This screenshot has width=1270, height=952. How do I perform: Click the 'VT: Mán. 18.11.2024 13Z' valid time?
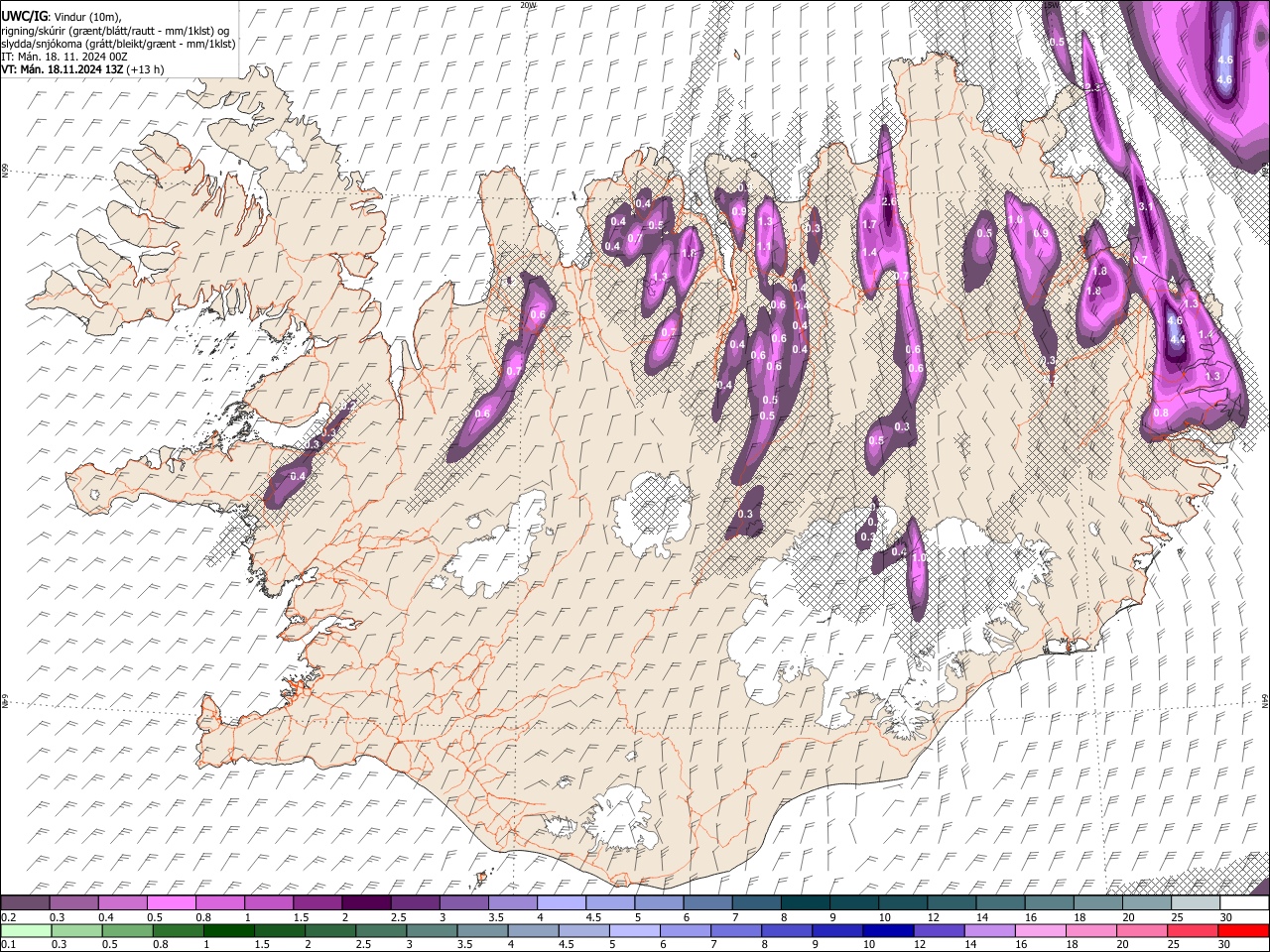(62, 69)
